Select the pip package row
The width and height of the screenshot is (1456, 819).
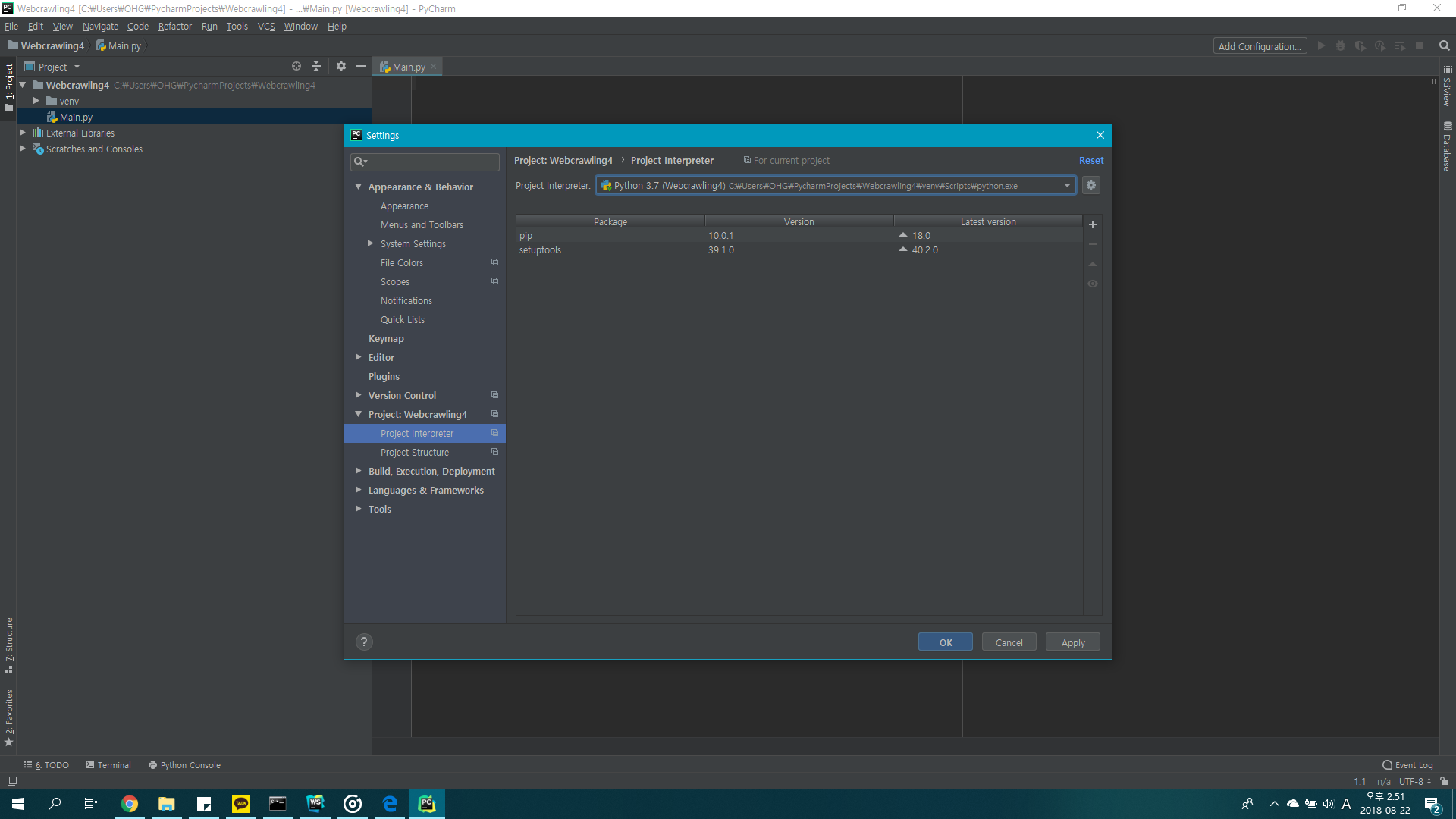pos(799,236)
